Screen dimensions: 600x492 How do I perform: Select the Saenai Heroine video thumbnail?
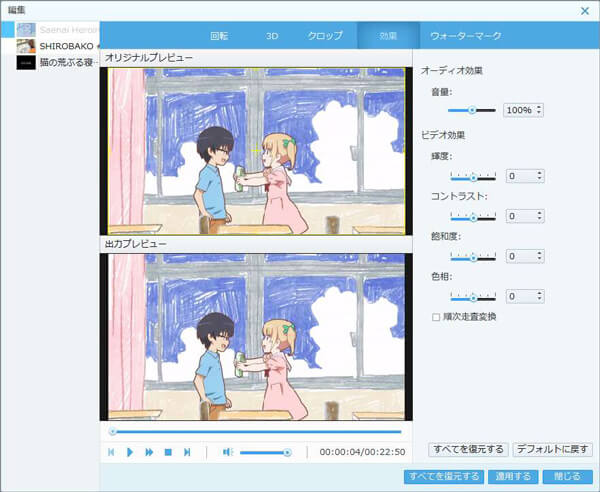[26, 29]
